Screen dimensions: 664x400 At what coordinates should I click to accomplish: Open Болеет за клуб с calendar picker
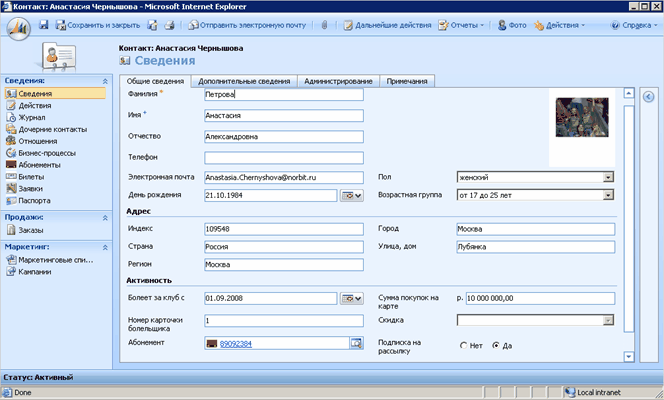(351, 298)
